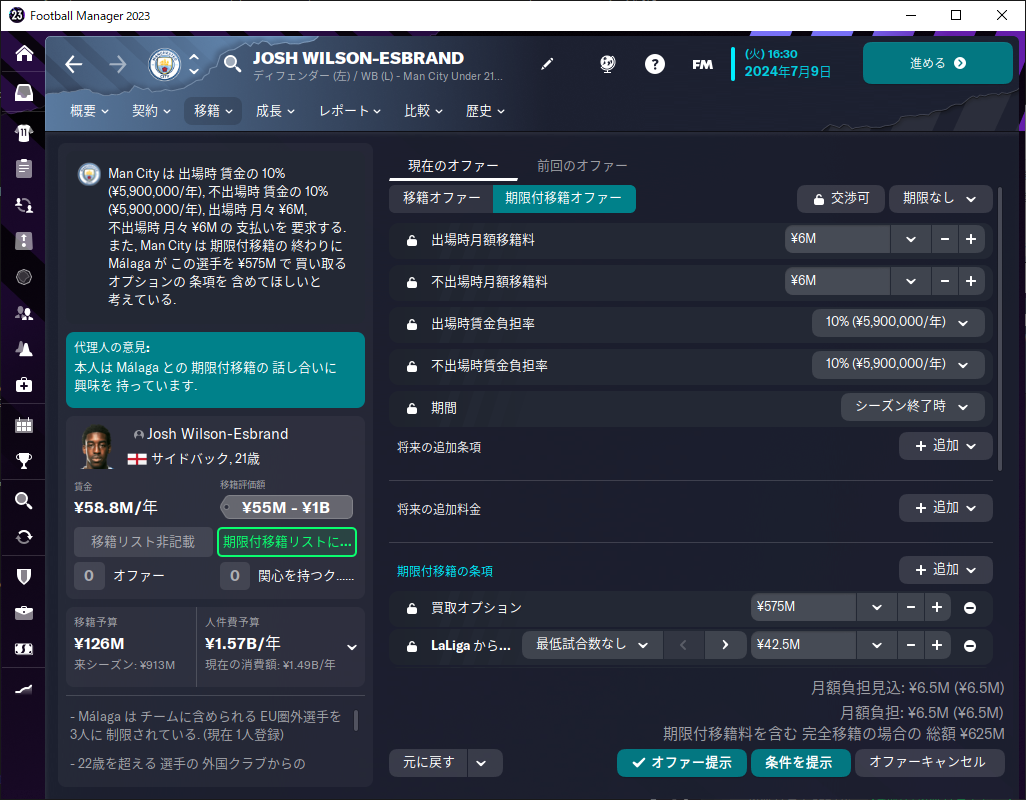Open the 契約 menu
Screen dimensions: 1026x800
tap(151, 111)
